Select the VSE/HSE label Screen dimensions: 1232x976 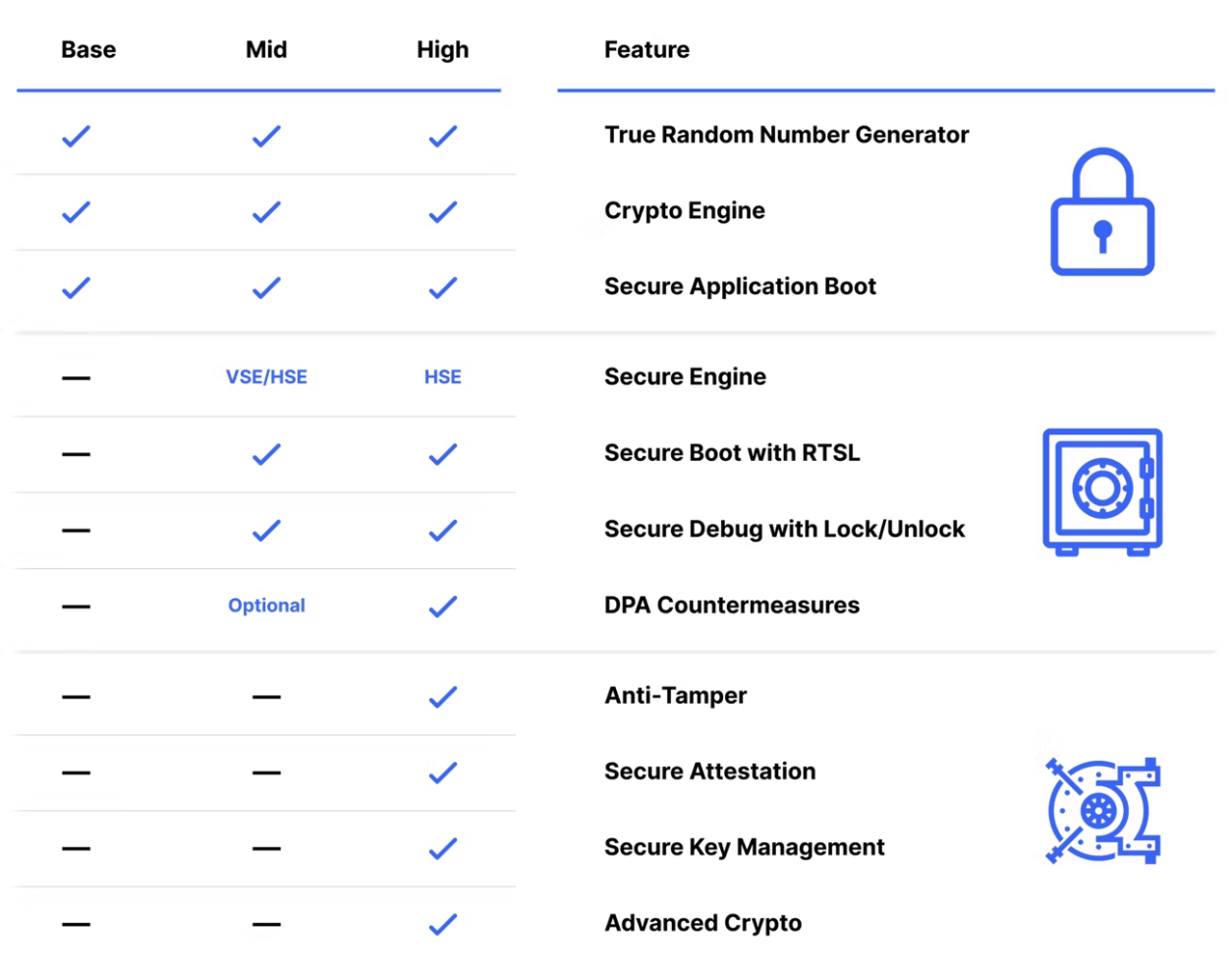point(266,377)
